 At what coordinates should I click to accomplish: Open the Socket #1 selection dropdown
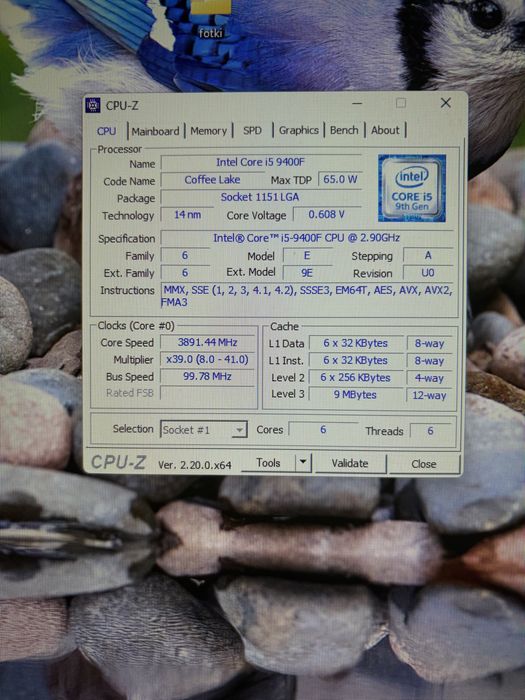pyautogui.click(x=204, y=429)
